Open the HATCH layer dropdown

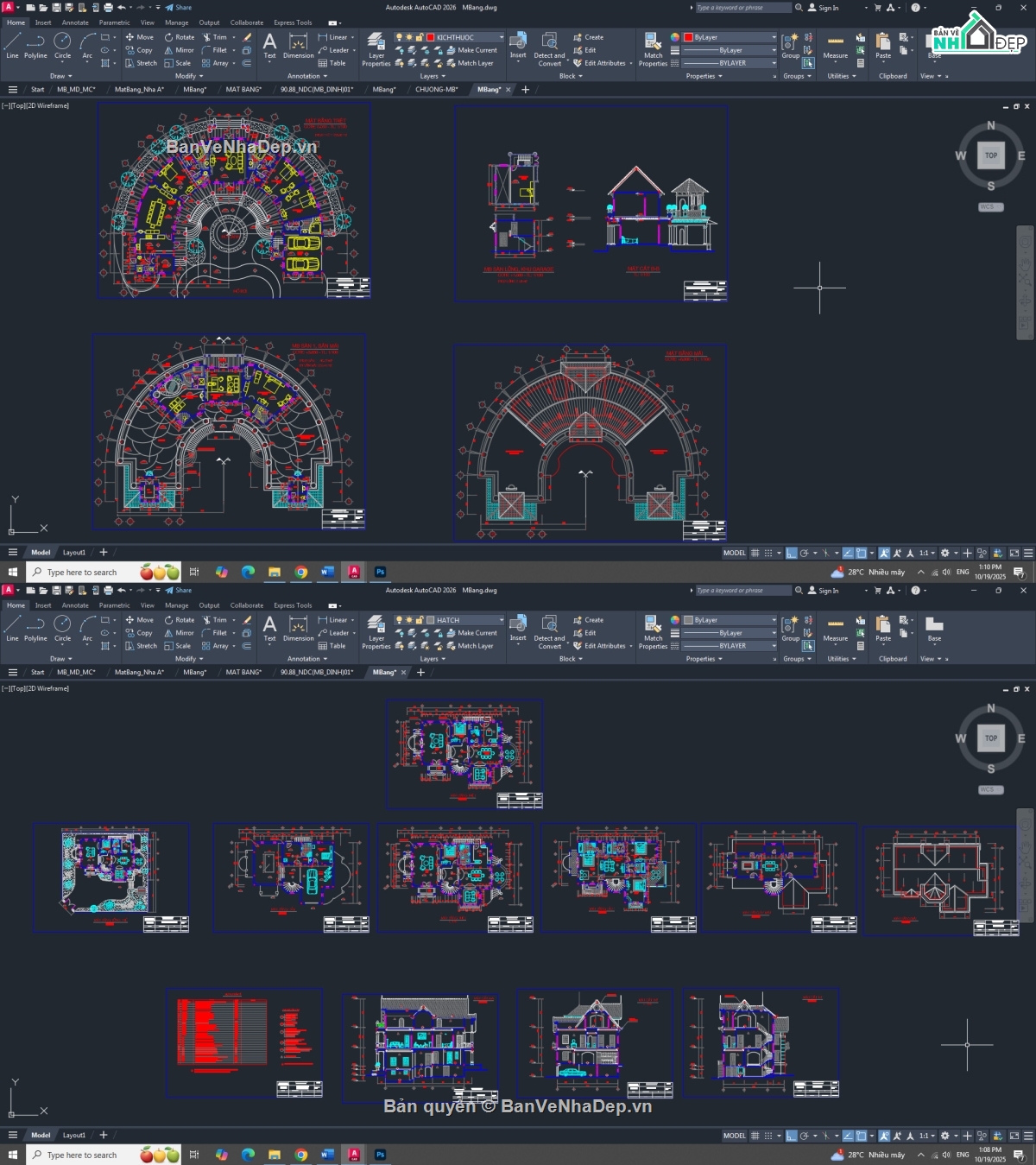[501, 620]
